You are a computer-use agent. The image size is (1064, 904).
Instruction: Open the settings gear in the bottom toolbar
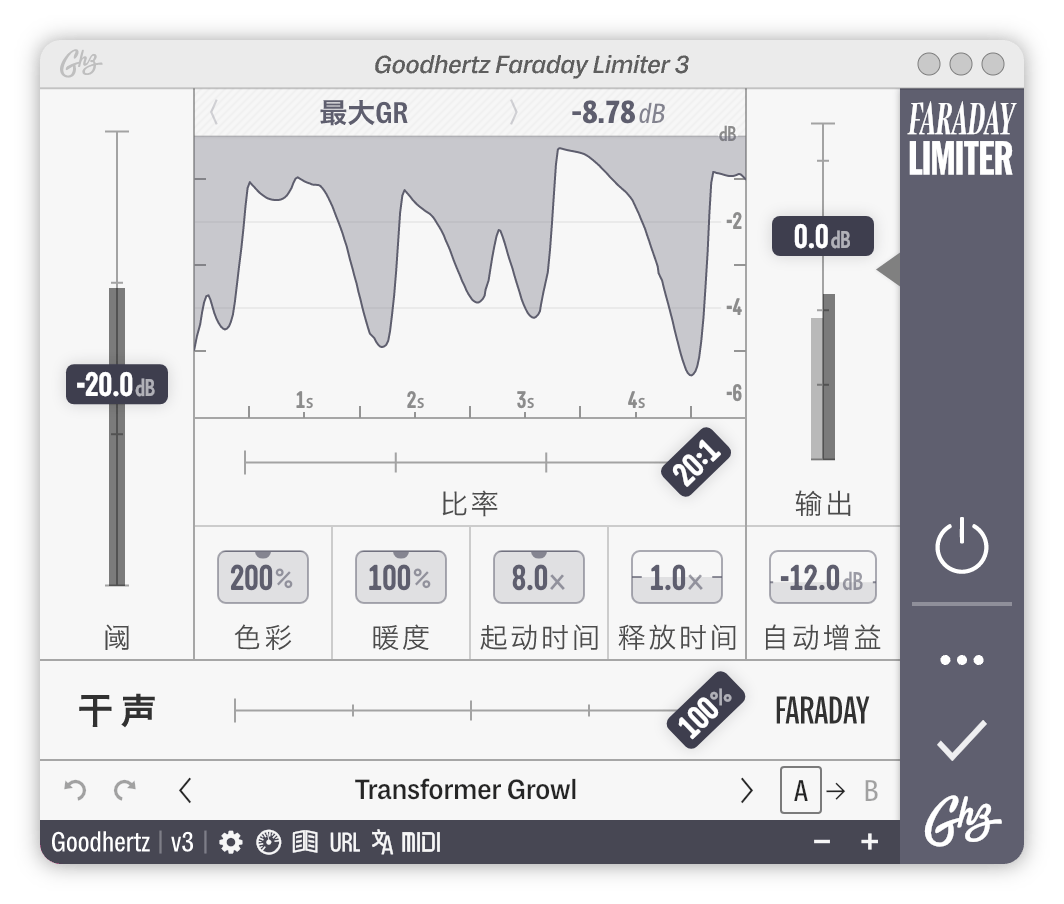(x=232, y=843)
